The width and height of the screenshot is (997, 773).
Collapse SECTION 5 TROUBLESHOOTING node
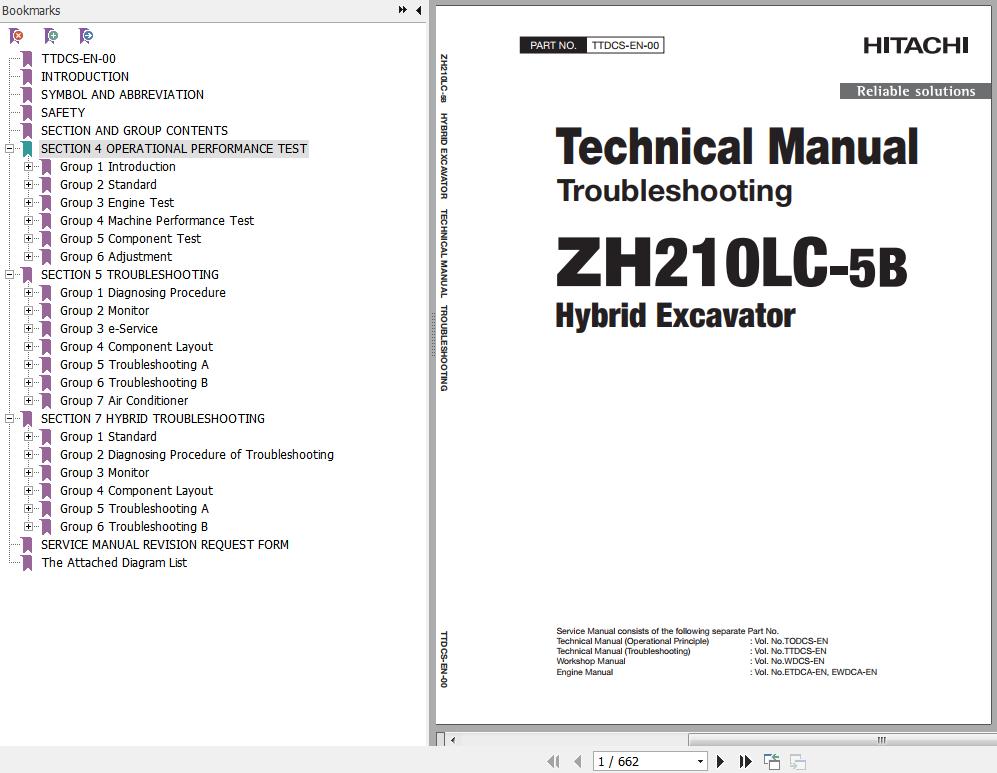pos(10,275)
